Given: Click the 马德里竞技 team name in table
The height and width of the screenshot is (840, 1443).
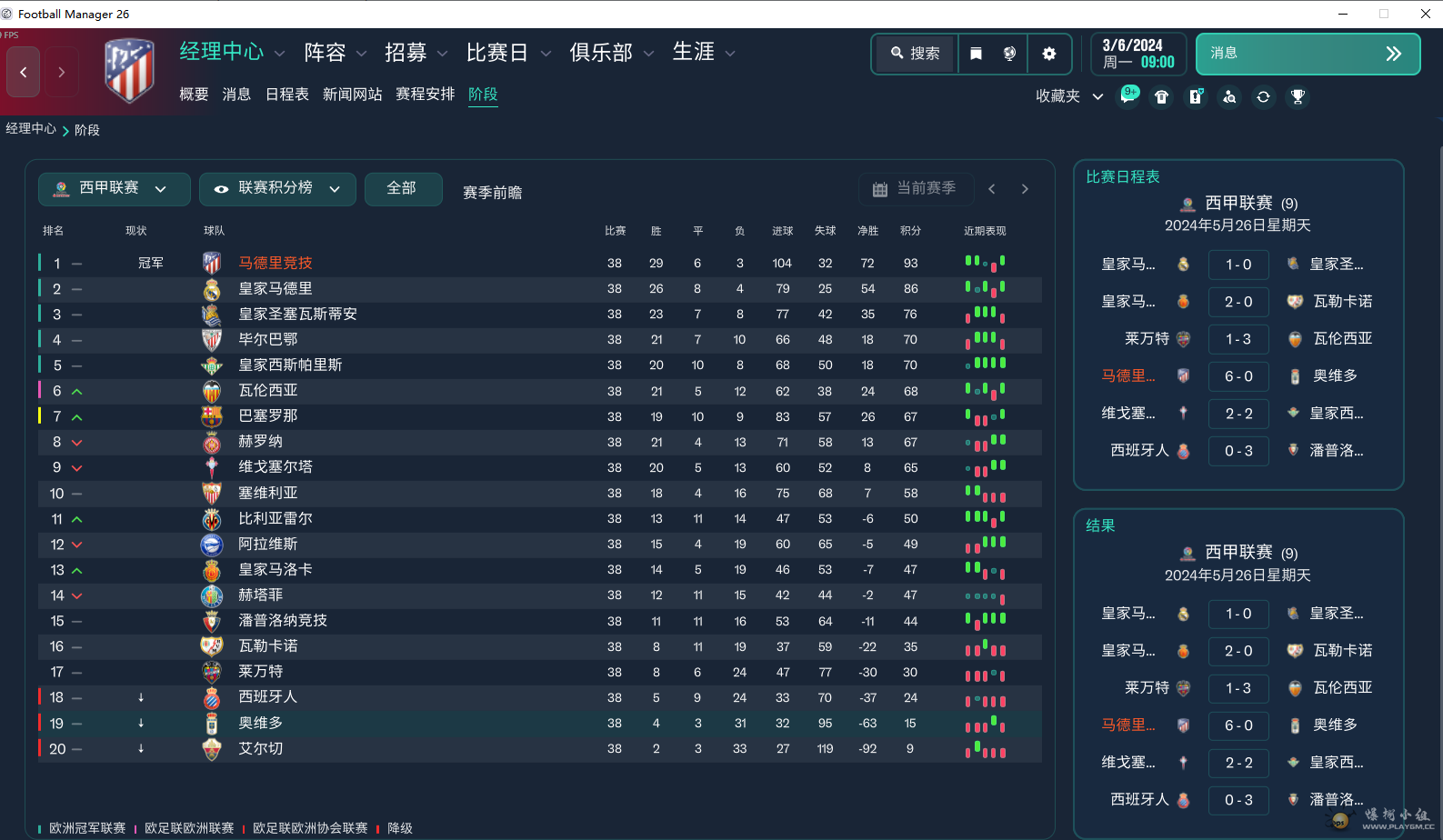Looking at the screenshot, I should coord(275,263).
